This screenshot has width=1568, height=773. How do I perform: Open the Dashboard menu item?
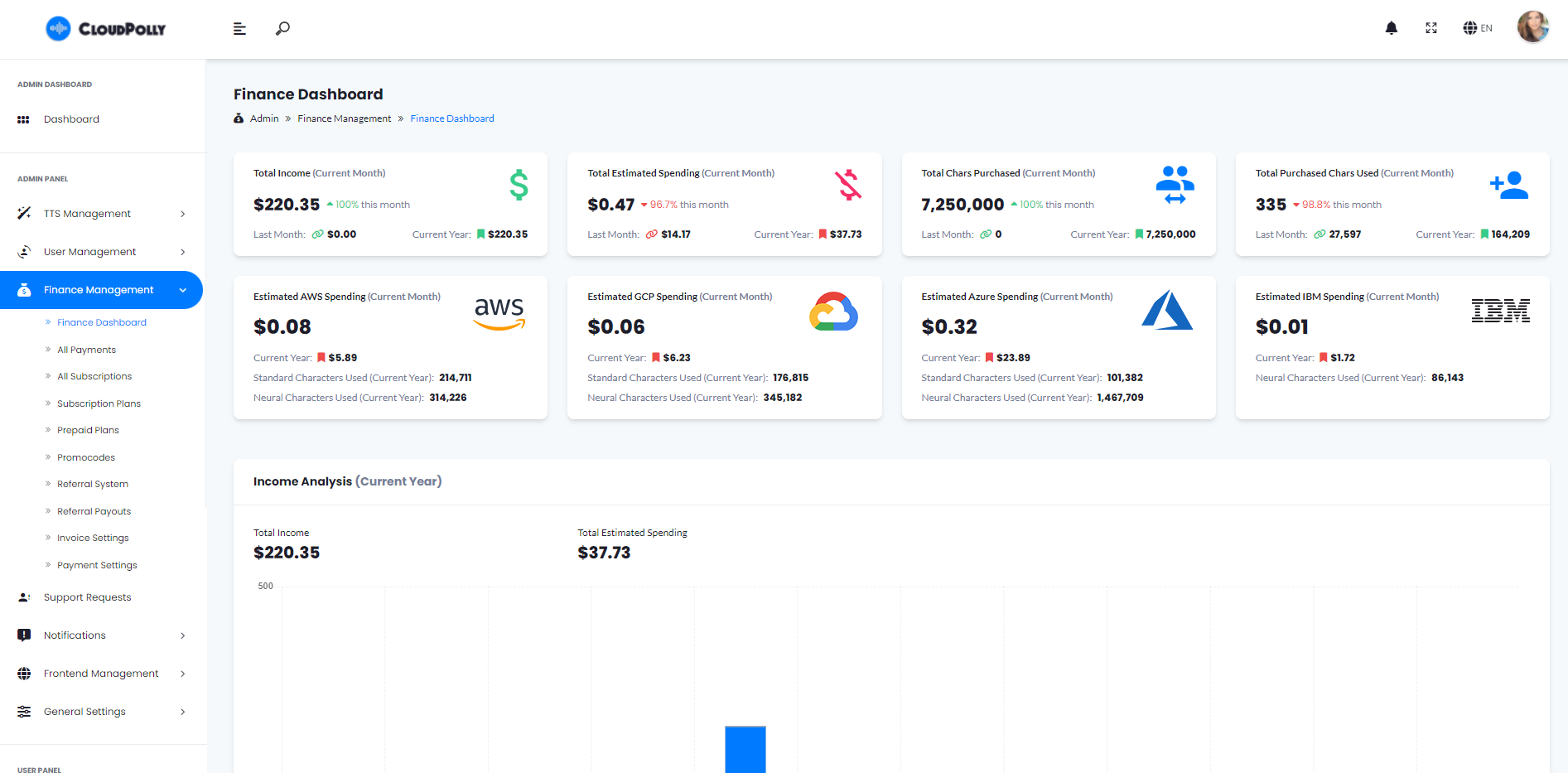(x=71, y=118)
